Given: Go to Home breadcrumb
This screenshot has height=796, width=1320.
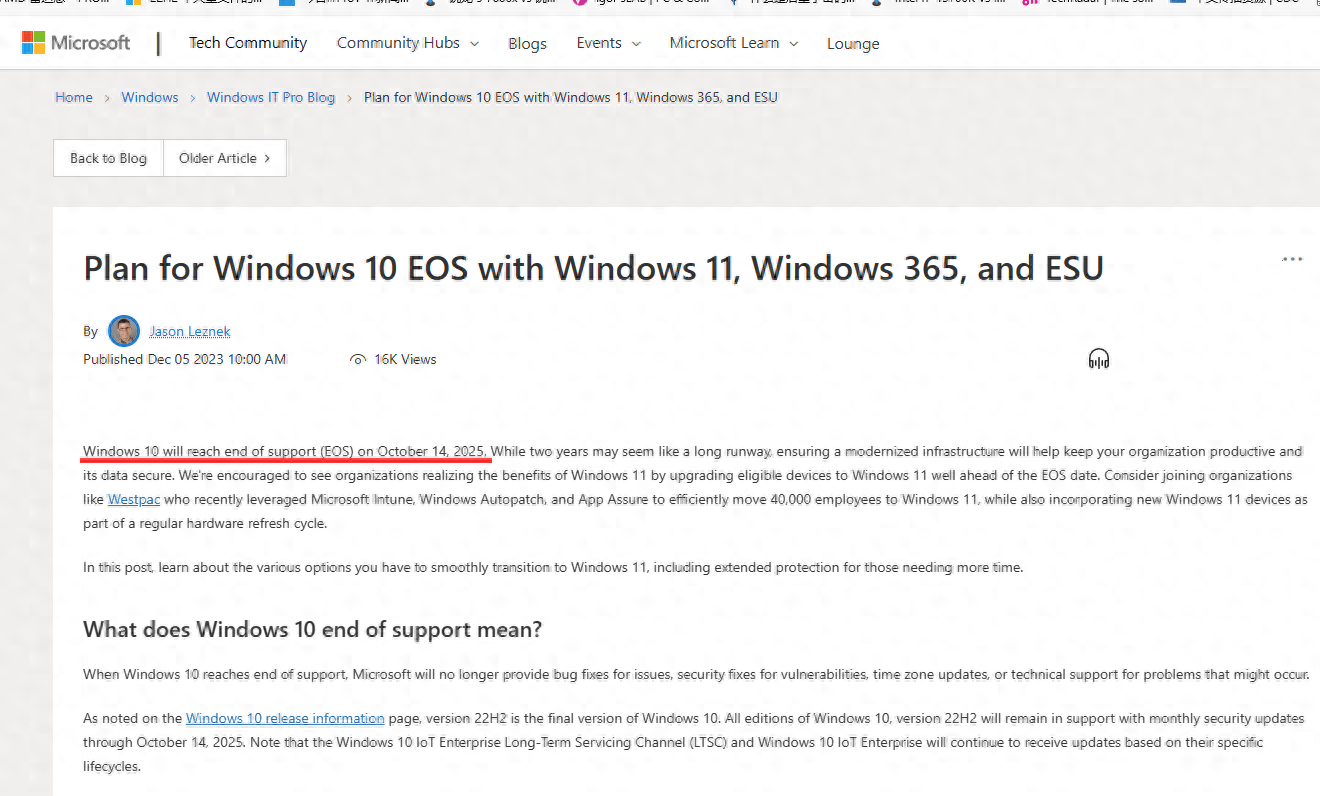Looking at the screenshot, I should point(74,97).
